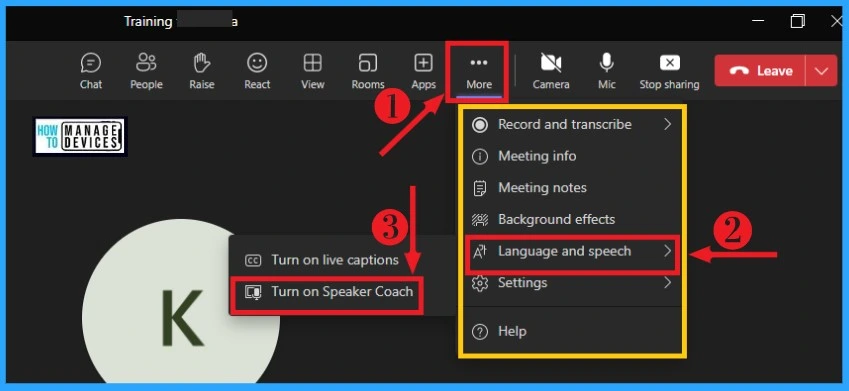This screenshot has height=391, width=849.
Task: Open Record and transcribe submenu
Action: click(573, 125)
